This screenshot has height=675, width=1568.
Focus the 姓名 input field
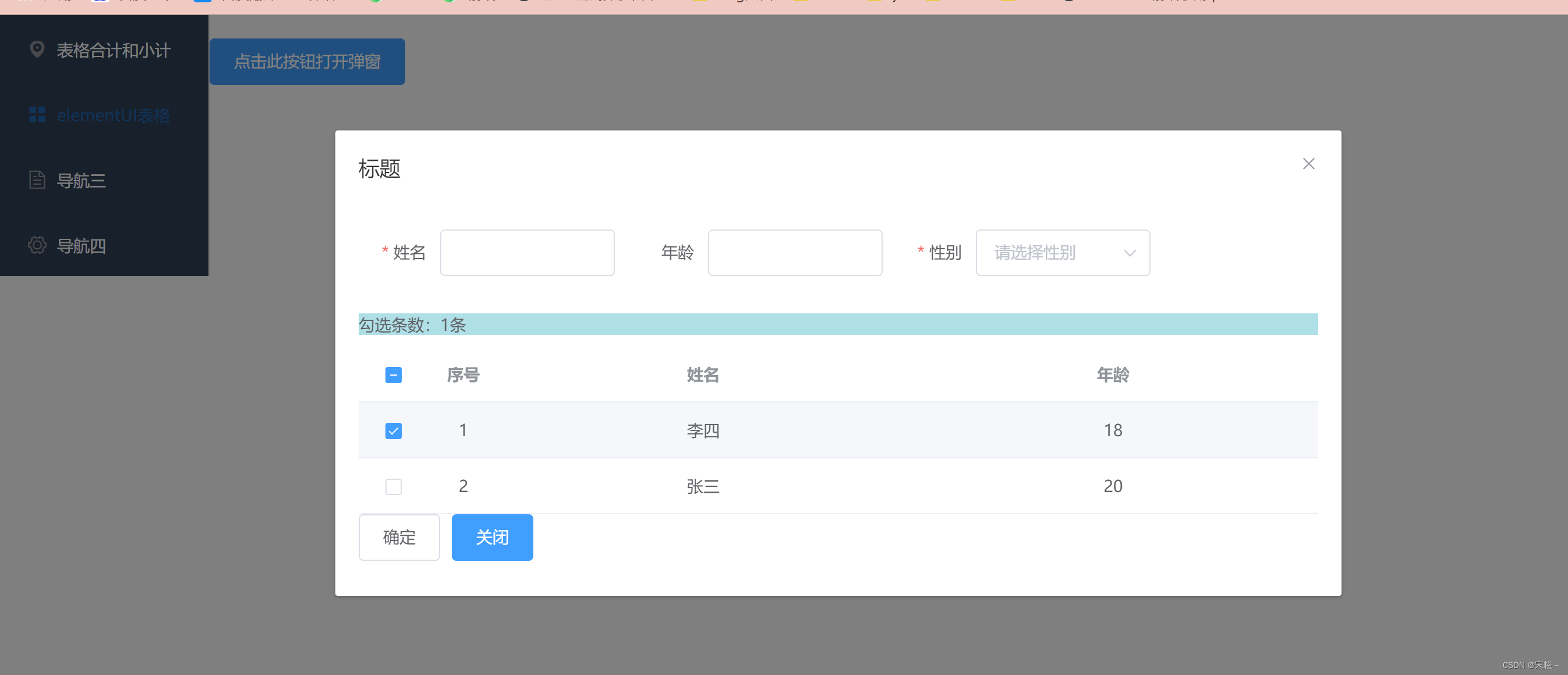coord(527,253)
